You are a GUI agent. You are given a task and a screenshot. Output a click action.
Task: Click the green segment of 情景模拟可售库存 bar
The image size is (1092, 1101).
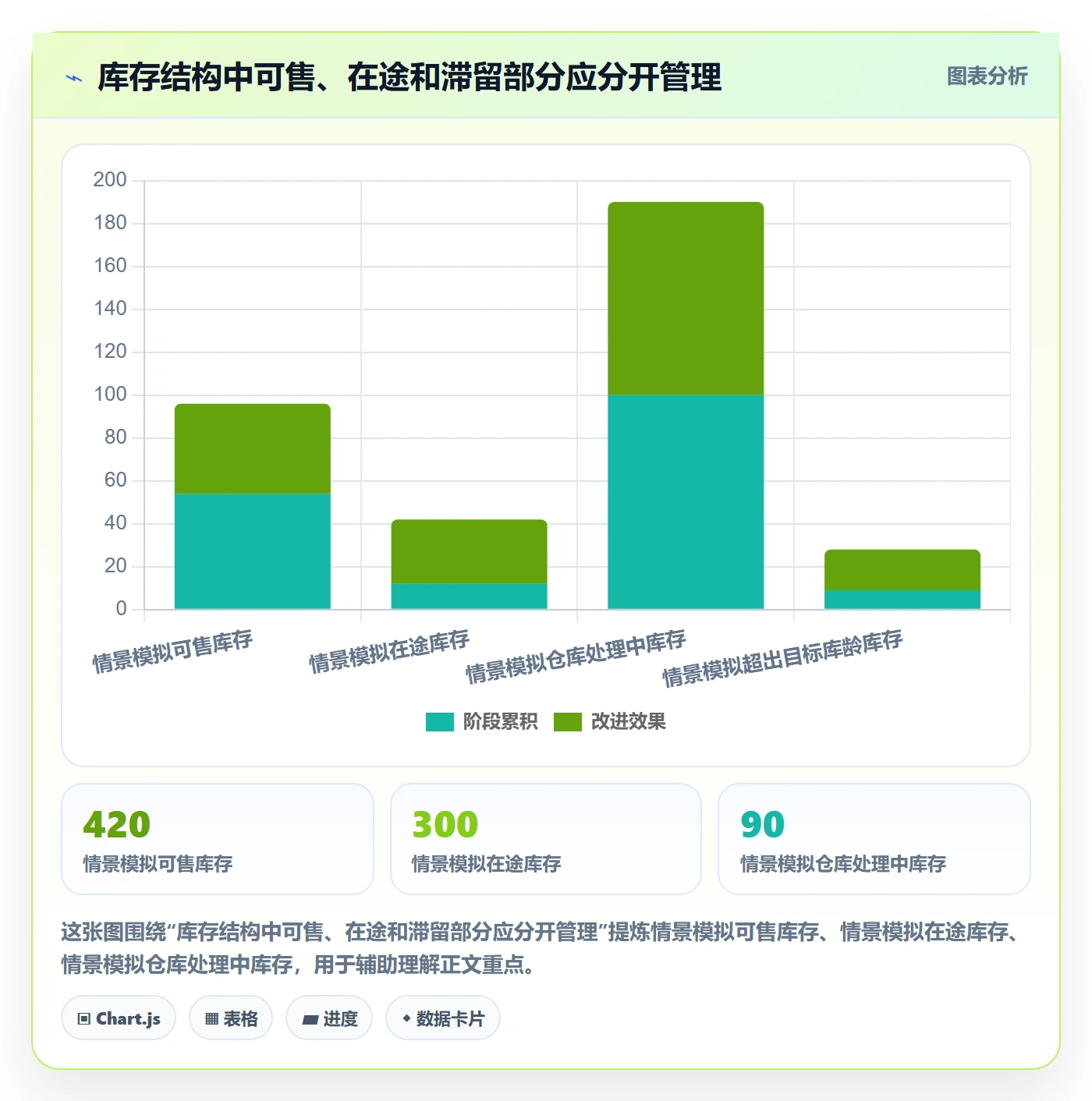click(253, 448)
